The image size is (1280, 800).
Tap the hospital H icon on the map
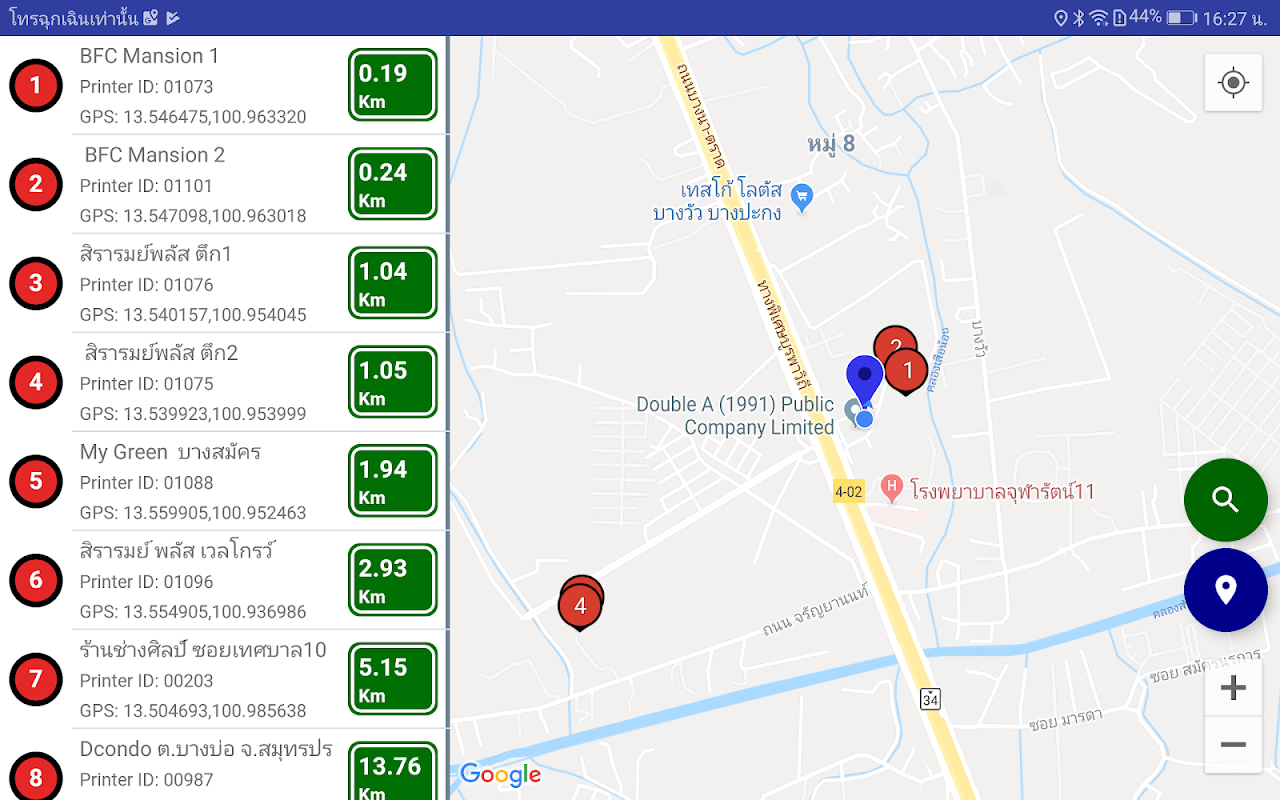[x=891, y=488]
